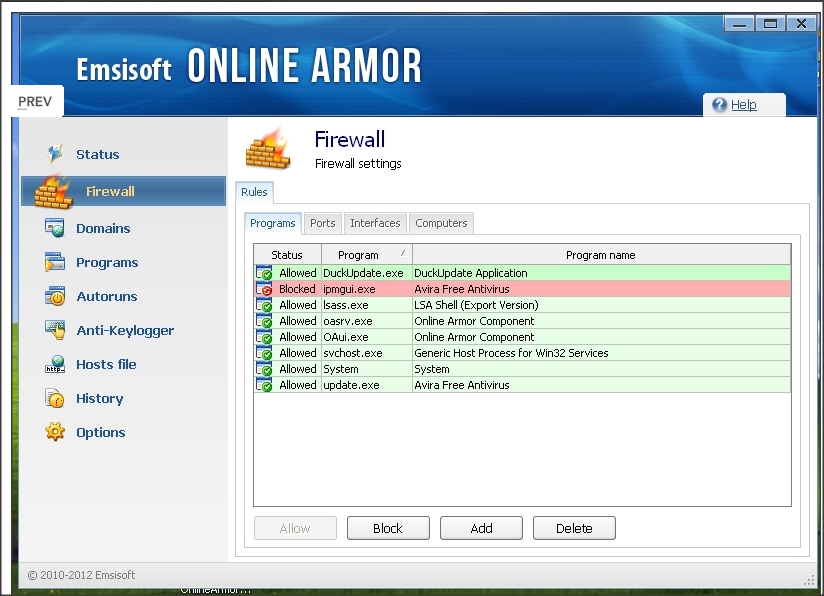
Task: Click 'LSA Shell (Export Version)' program name
Action: pyautogui.click(x=476, y=305)
